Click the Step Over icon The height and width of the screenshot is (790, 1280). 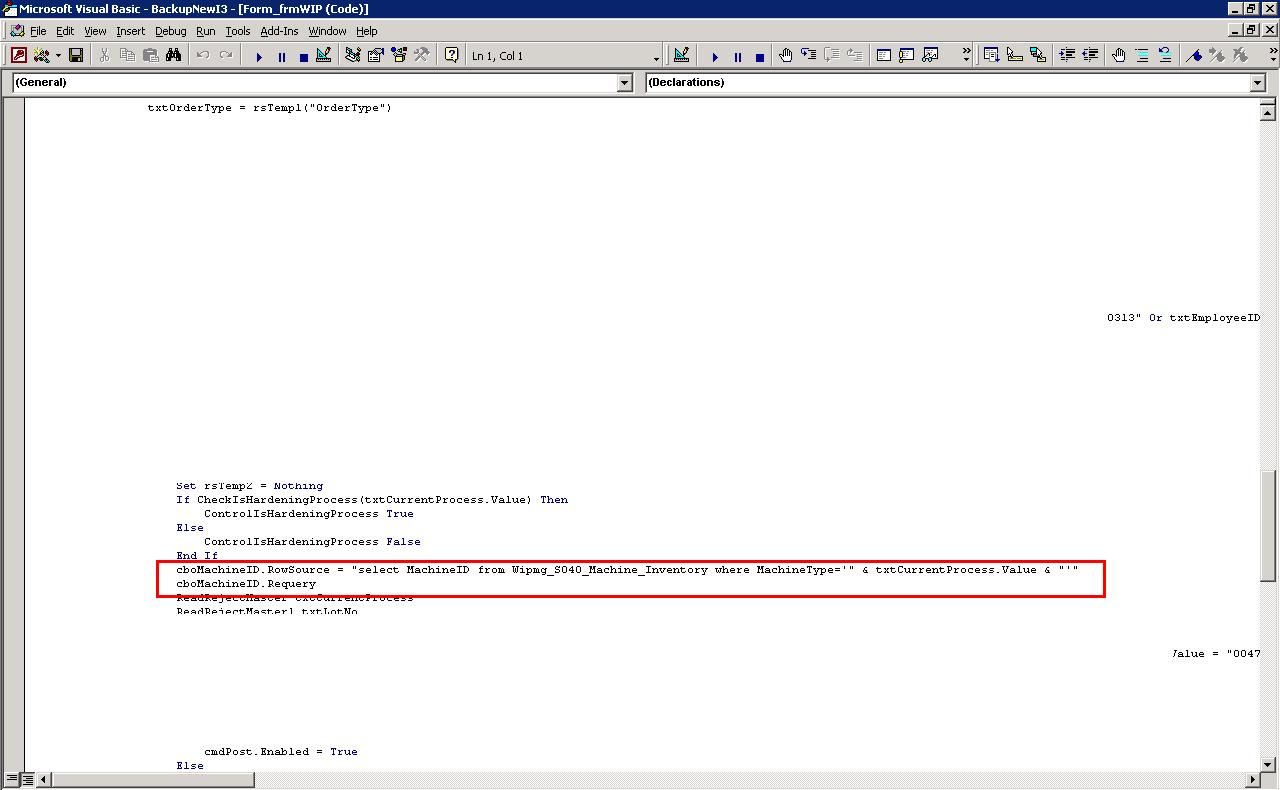pos(832,56)
